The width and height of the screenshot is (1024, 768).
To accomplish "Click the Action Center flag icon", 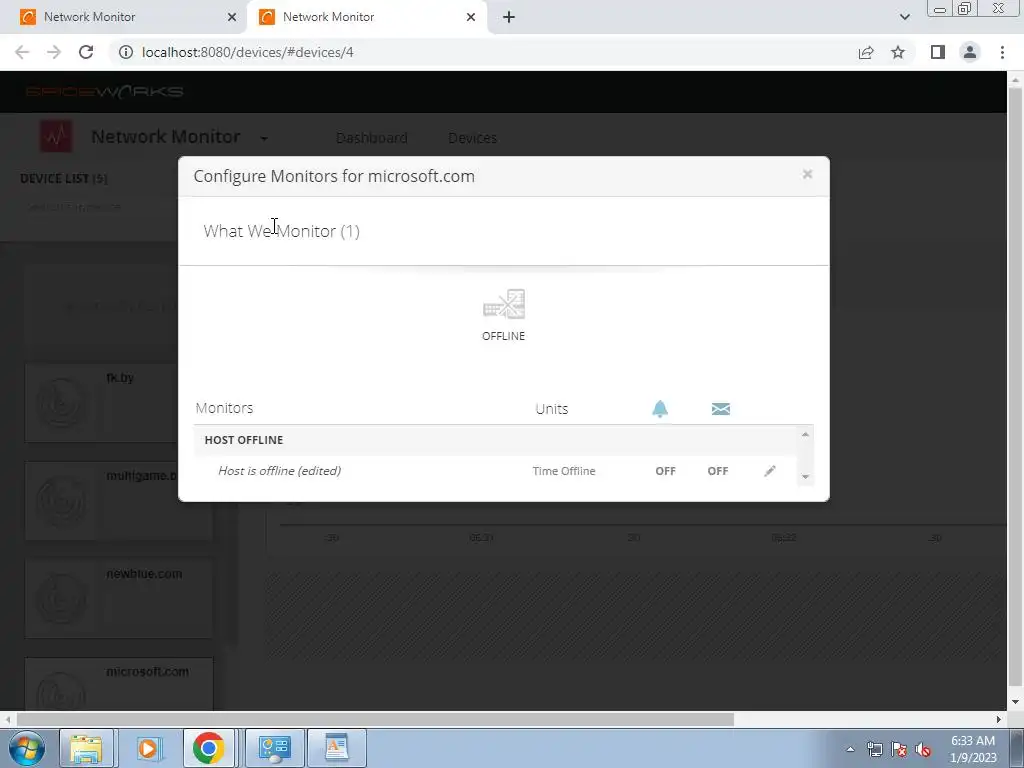I will (899, 749).
